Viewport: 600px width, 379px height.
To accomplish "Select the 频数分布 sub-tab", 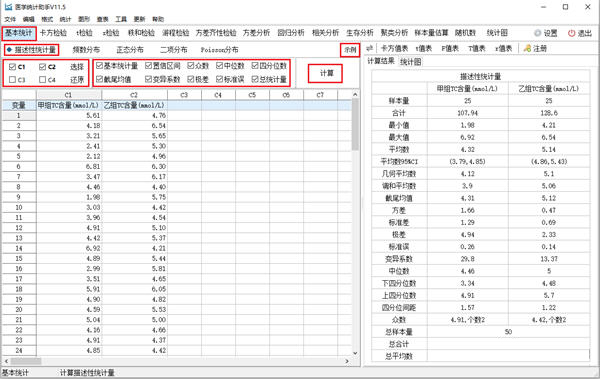I will coord(86,50).
